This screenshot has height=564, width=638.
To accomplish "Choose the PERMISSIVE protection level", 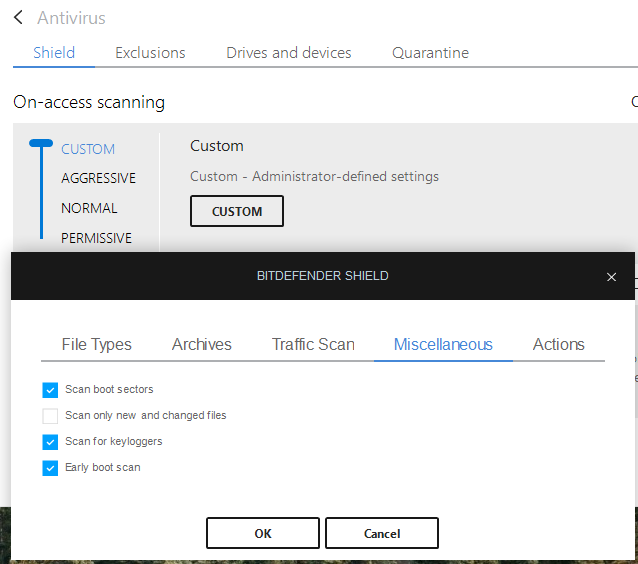I will click(96, 238).
